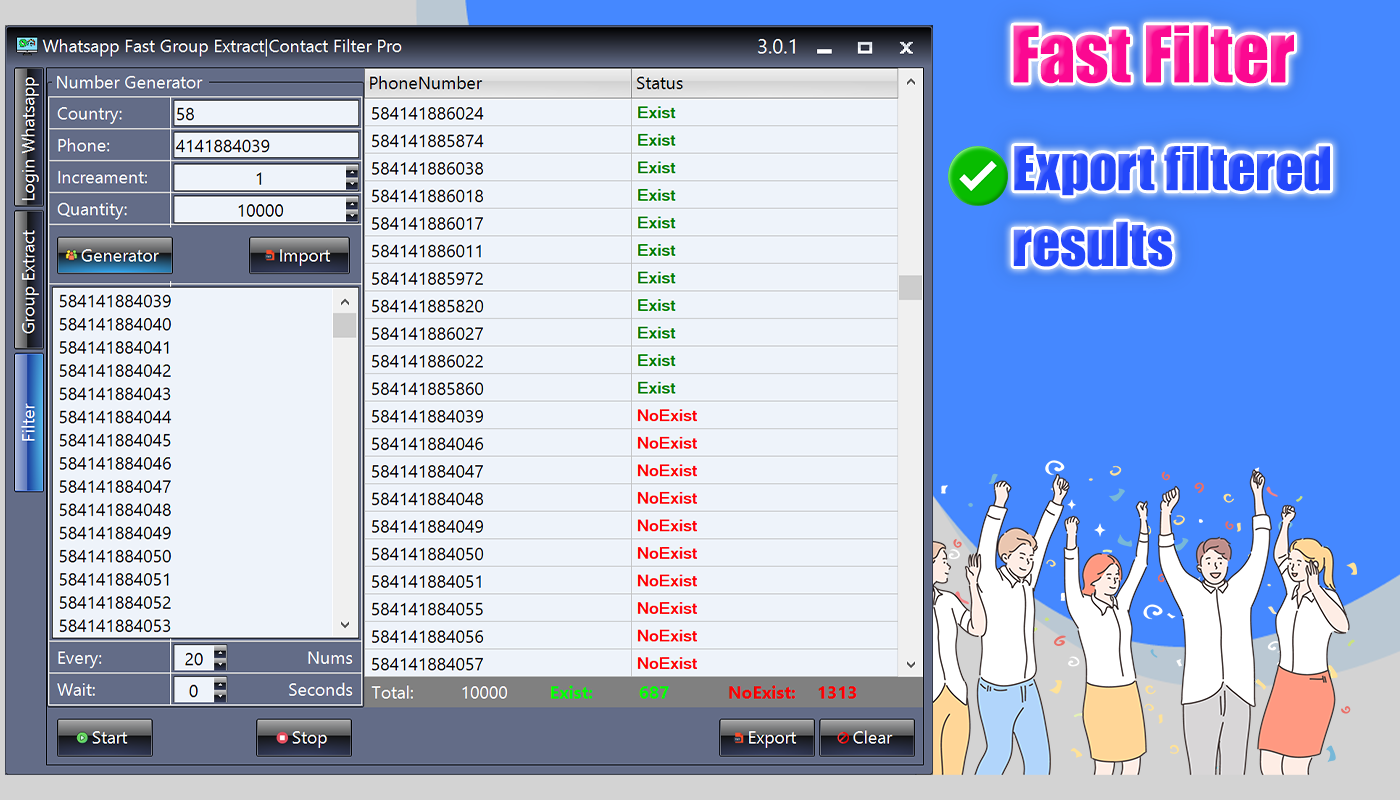Select result row 584141886038

(631, 168)
